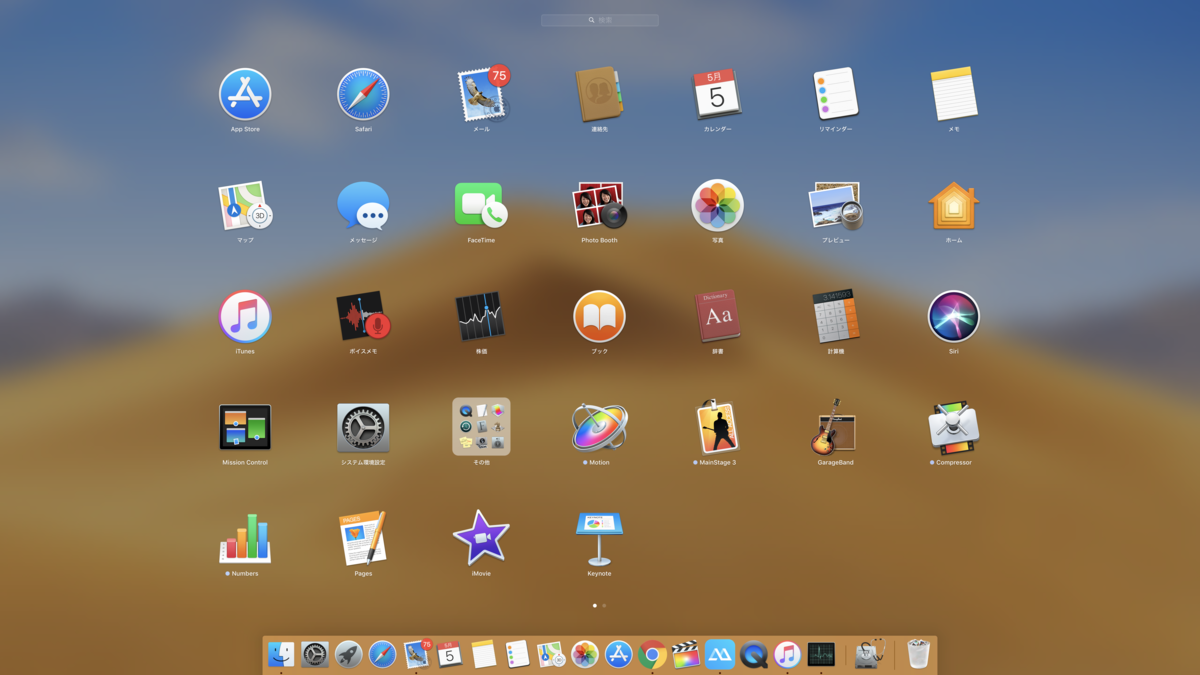Screen dimensions: 1200x675
Task: Open Reminders in the Dock
Action: click(x=517, y=654)
